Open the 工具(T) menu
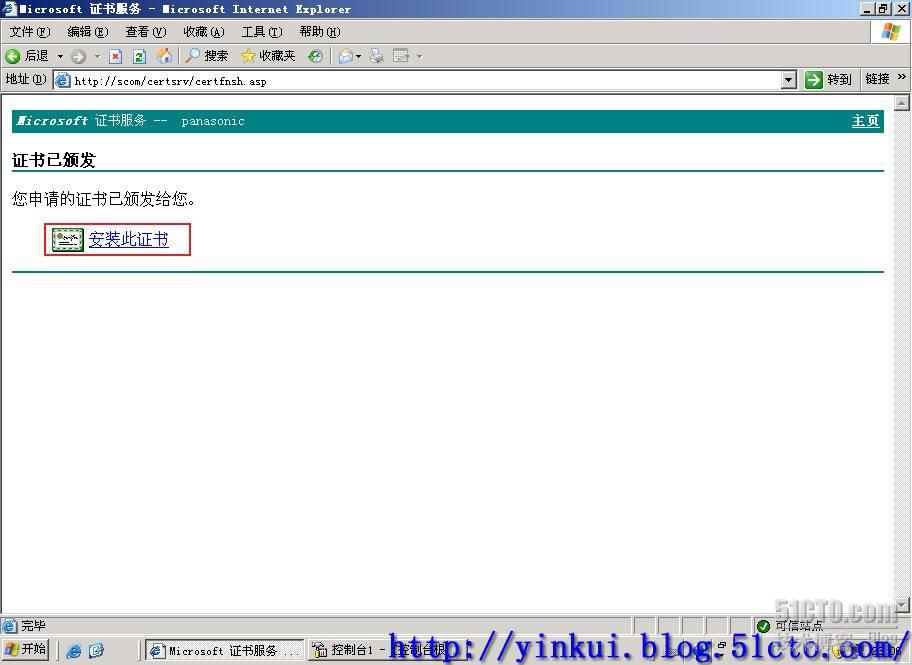Image resolution: width=912 pixels, height=665 pixels. (262, 32)
